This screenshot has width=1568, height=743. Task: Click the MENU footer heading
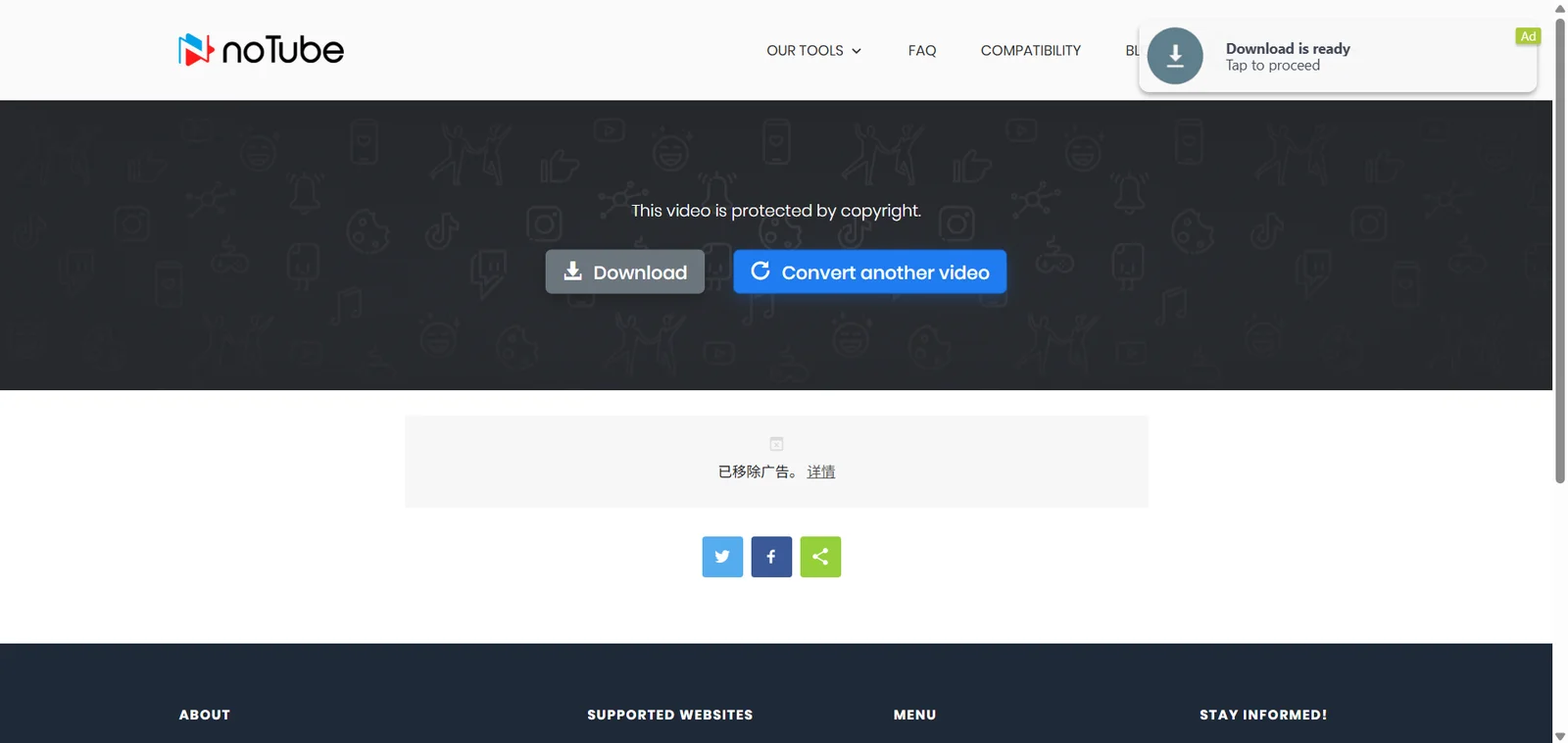point(914,715)
